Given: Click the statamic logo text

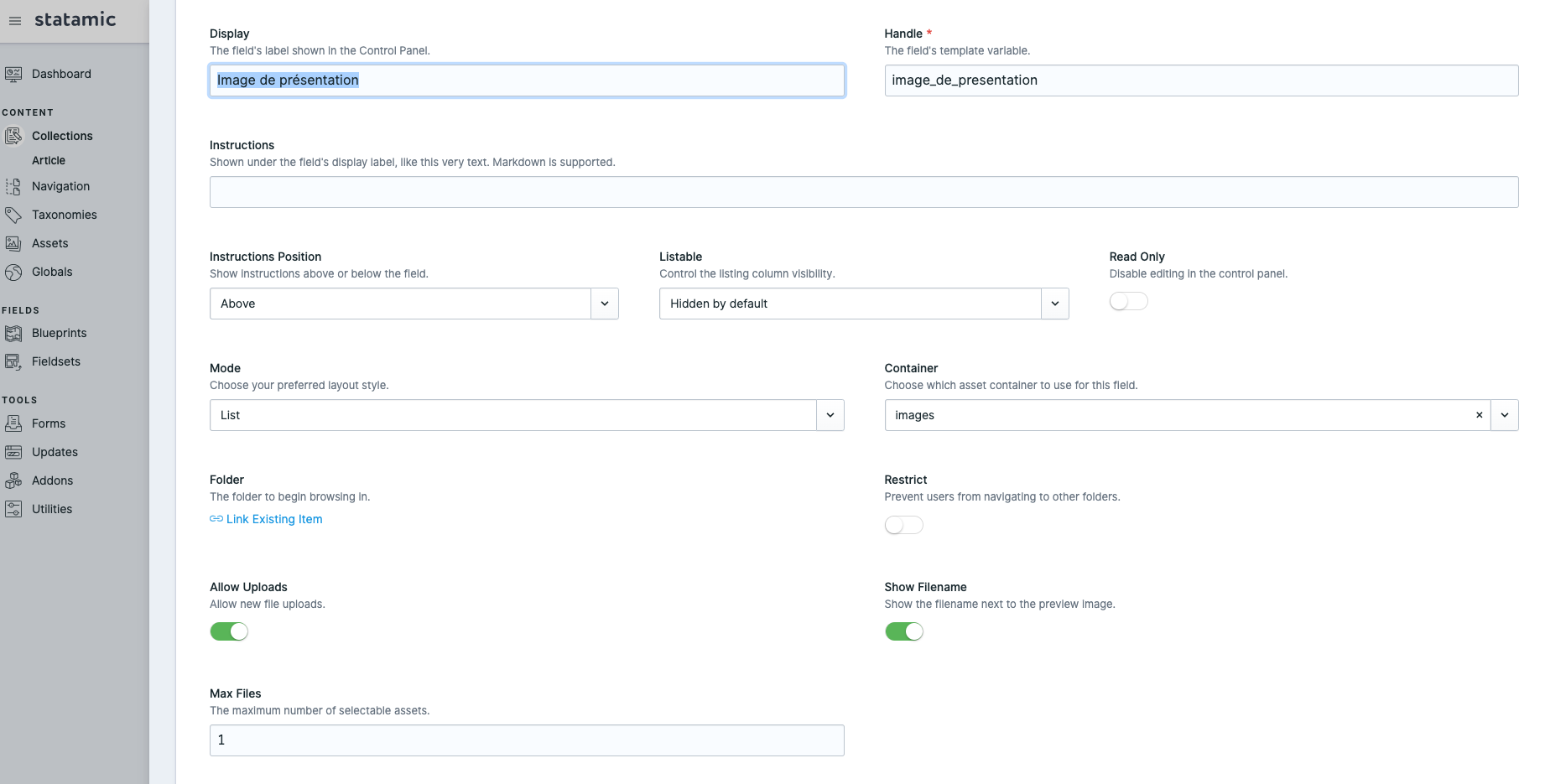Looking at the screenshot, I should 75,19.
